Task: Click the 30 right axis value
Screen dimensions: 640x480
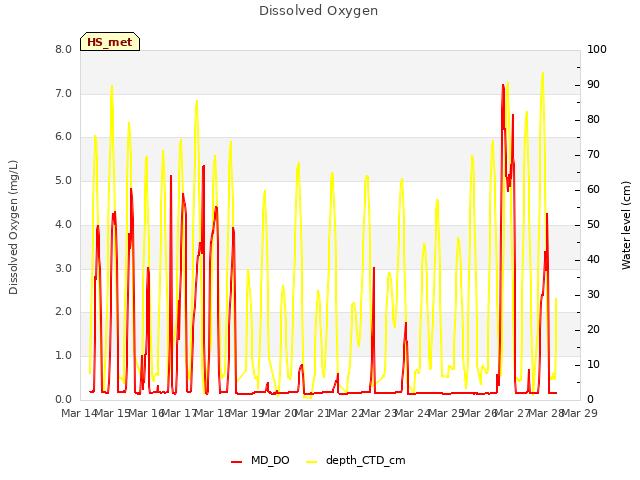Action: (593, 294)
